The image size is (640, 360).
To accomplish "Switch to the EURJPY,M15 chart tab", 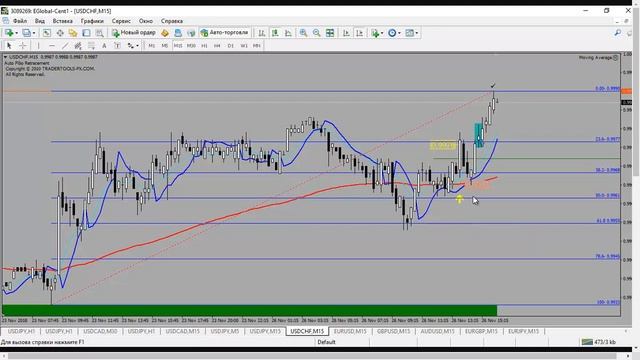I will click(x=524, y=331).
